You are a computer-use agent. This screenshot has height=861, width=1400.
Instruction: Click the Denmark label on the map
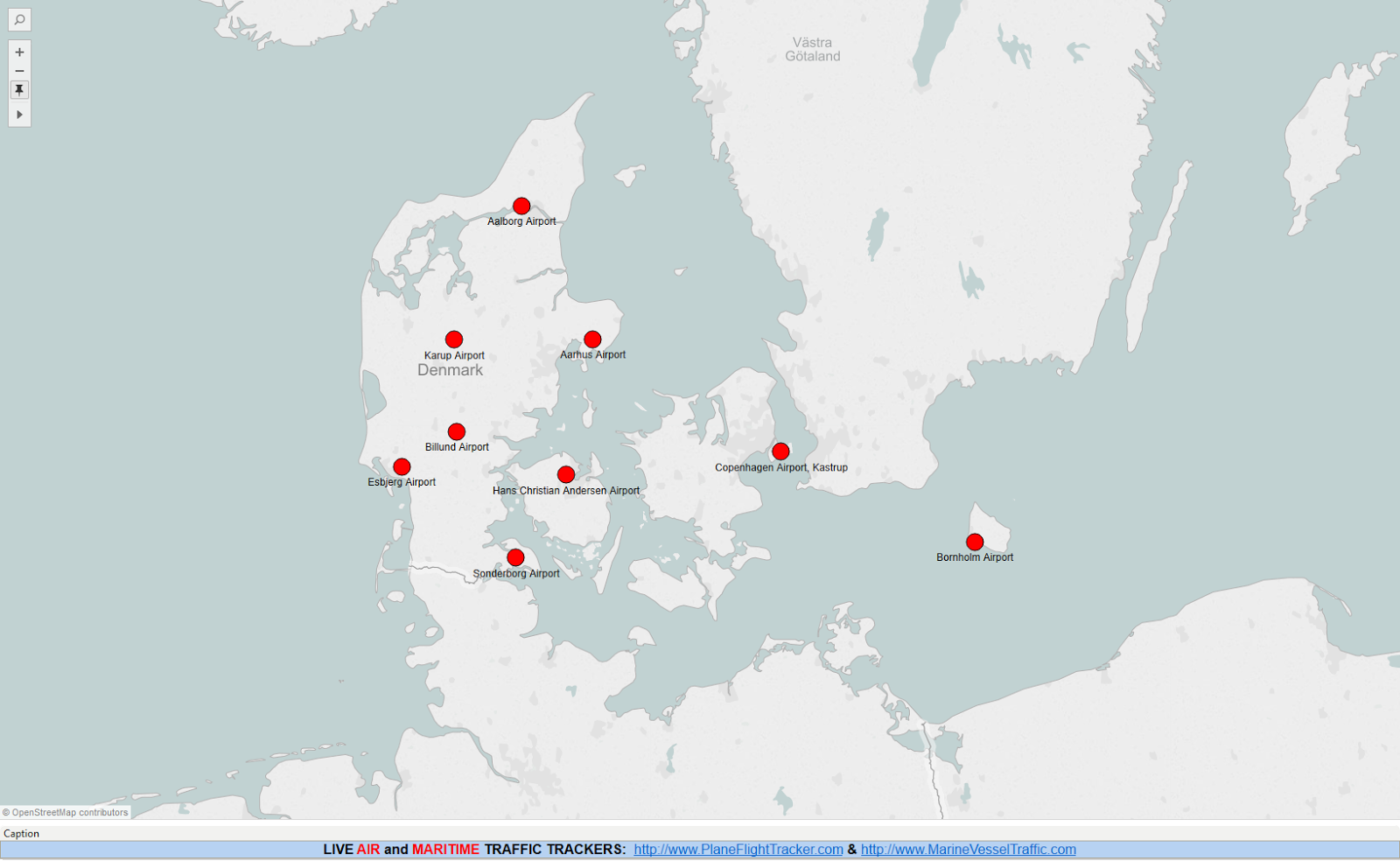click(451, 370)
